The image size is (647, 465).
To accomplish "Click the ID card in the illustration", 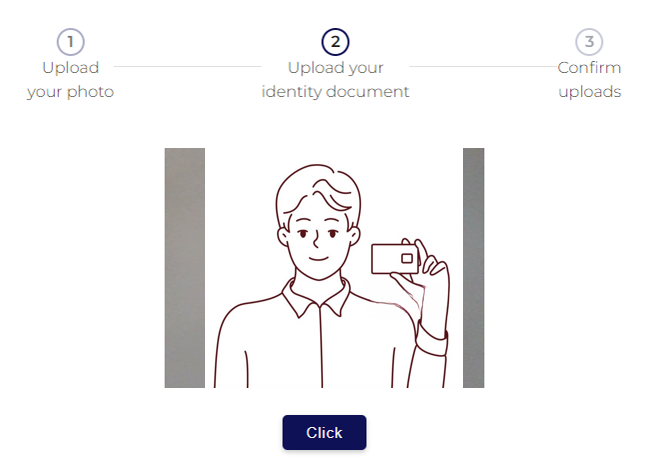I will 395,259.
